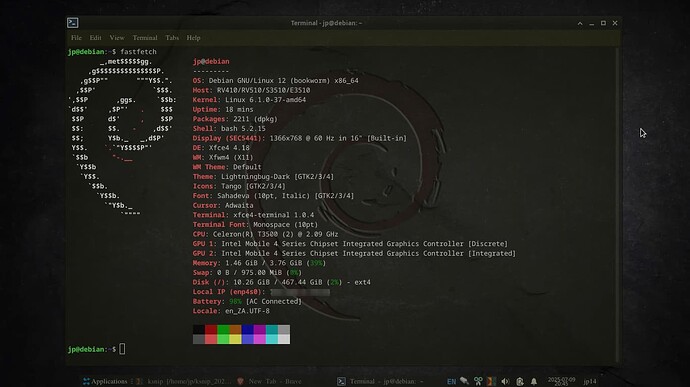
Task: Click the 'Theme: Lightningbug-Dark' line
Action: click(263, 177)
